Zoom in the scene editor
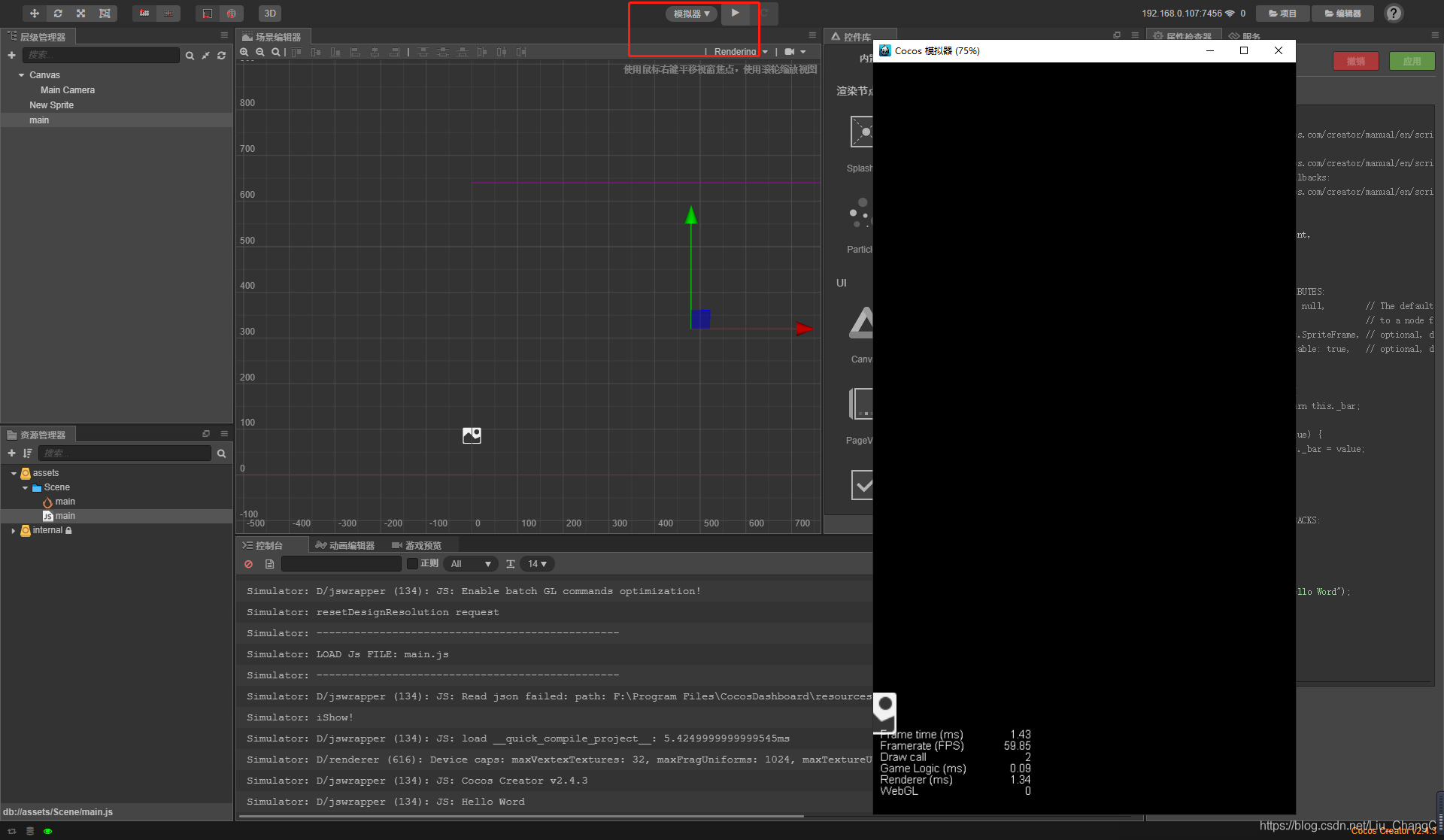 (244, 52)
